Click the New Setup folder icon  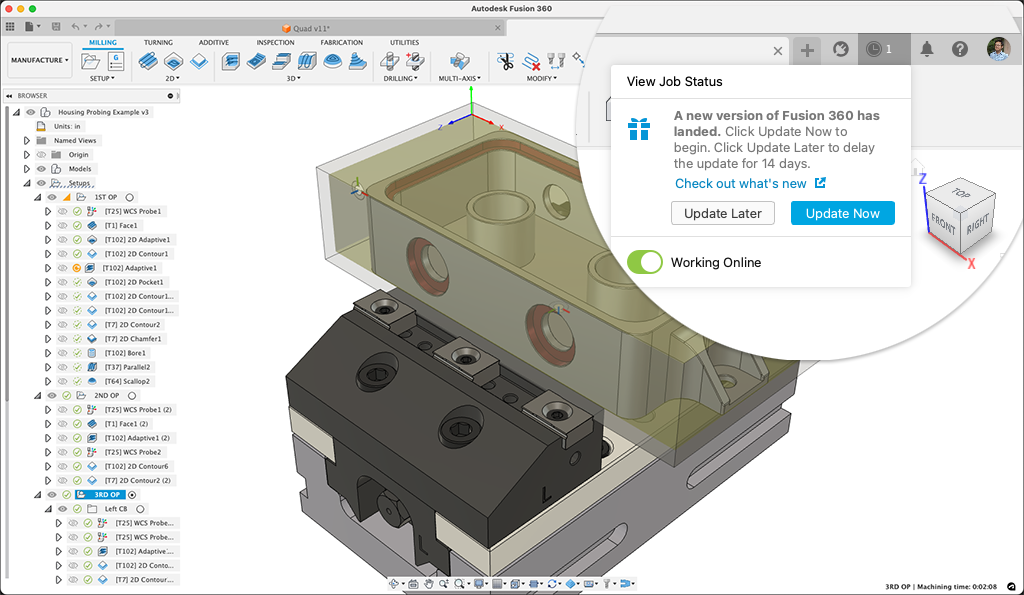coord(90,61)
